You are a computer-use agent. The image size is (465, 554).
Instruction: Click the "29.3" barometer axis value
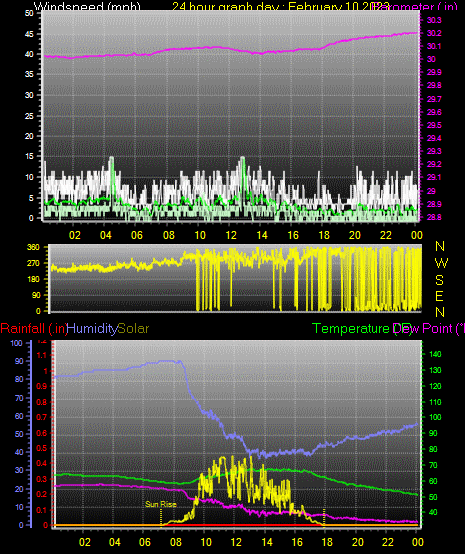pyautogui.click(x=434, y=151)
